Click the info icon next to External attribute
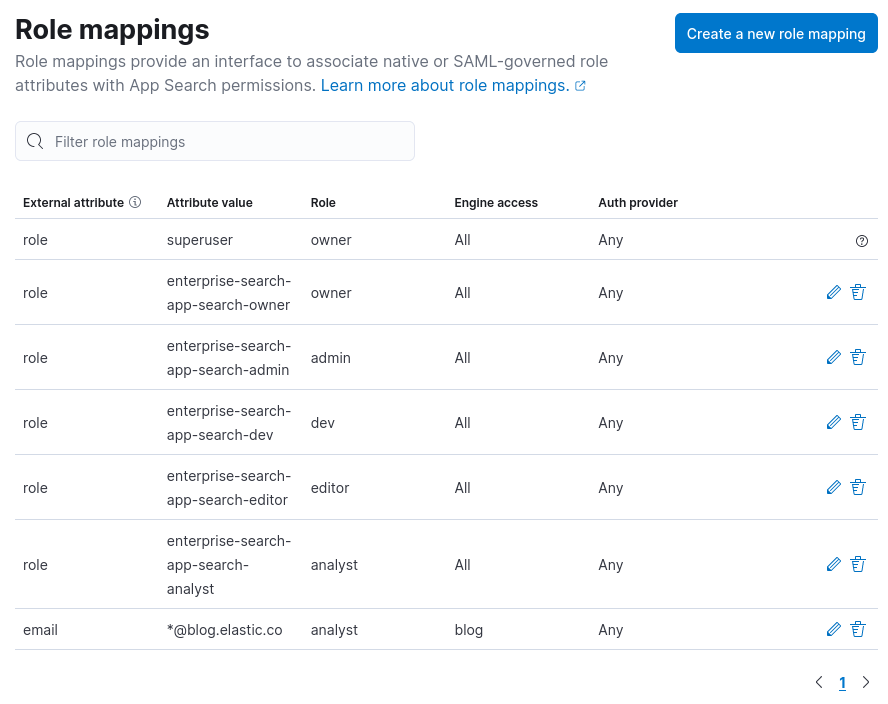This screenshot has height=704, width=888. (136, 202)
